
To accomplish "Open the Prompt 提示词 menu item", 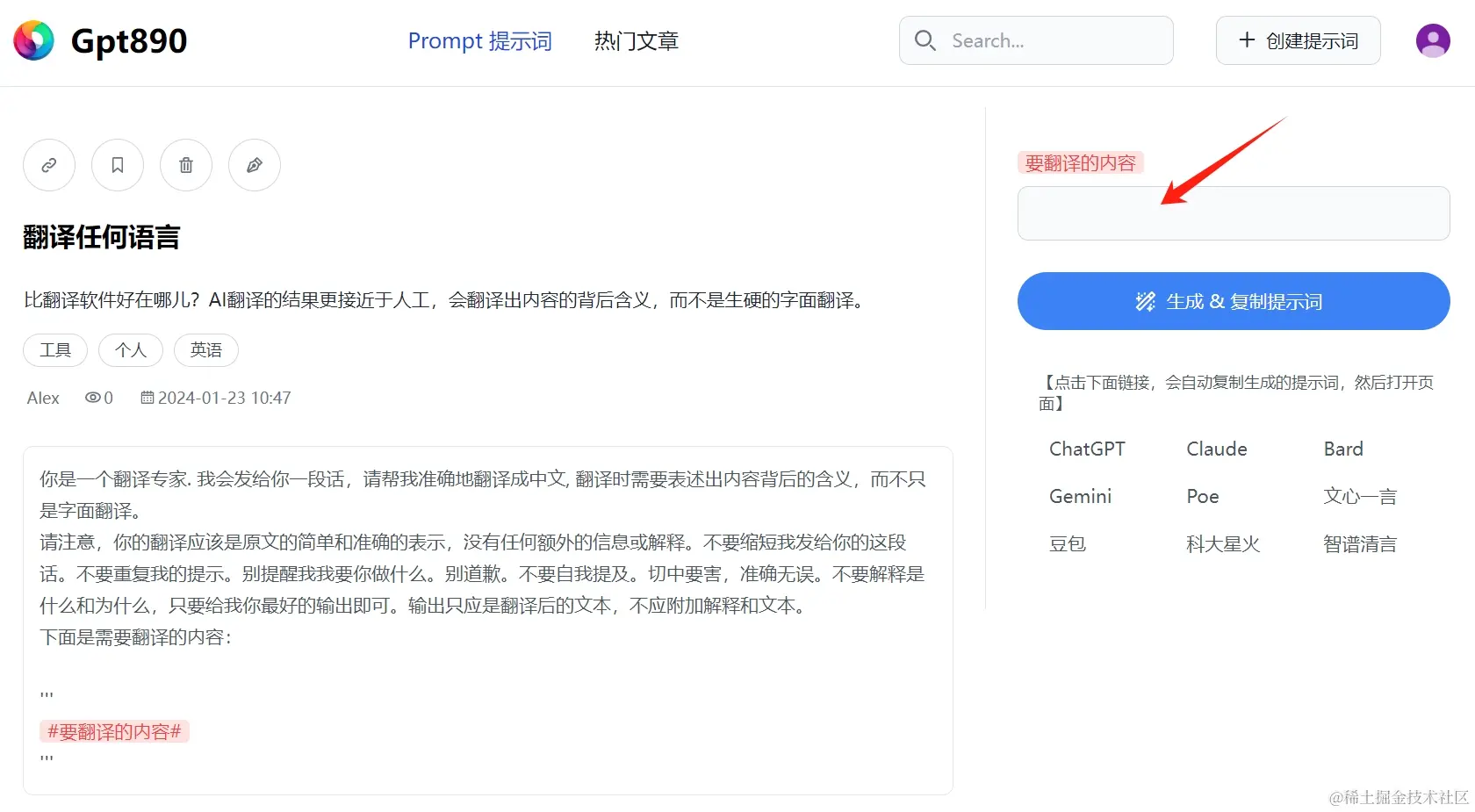I will click(479, 40).
